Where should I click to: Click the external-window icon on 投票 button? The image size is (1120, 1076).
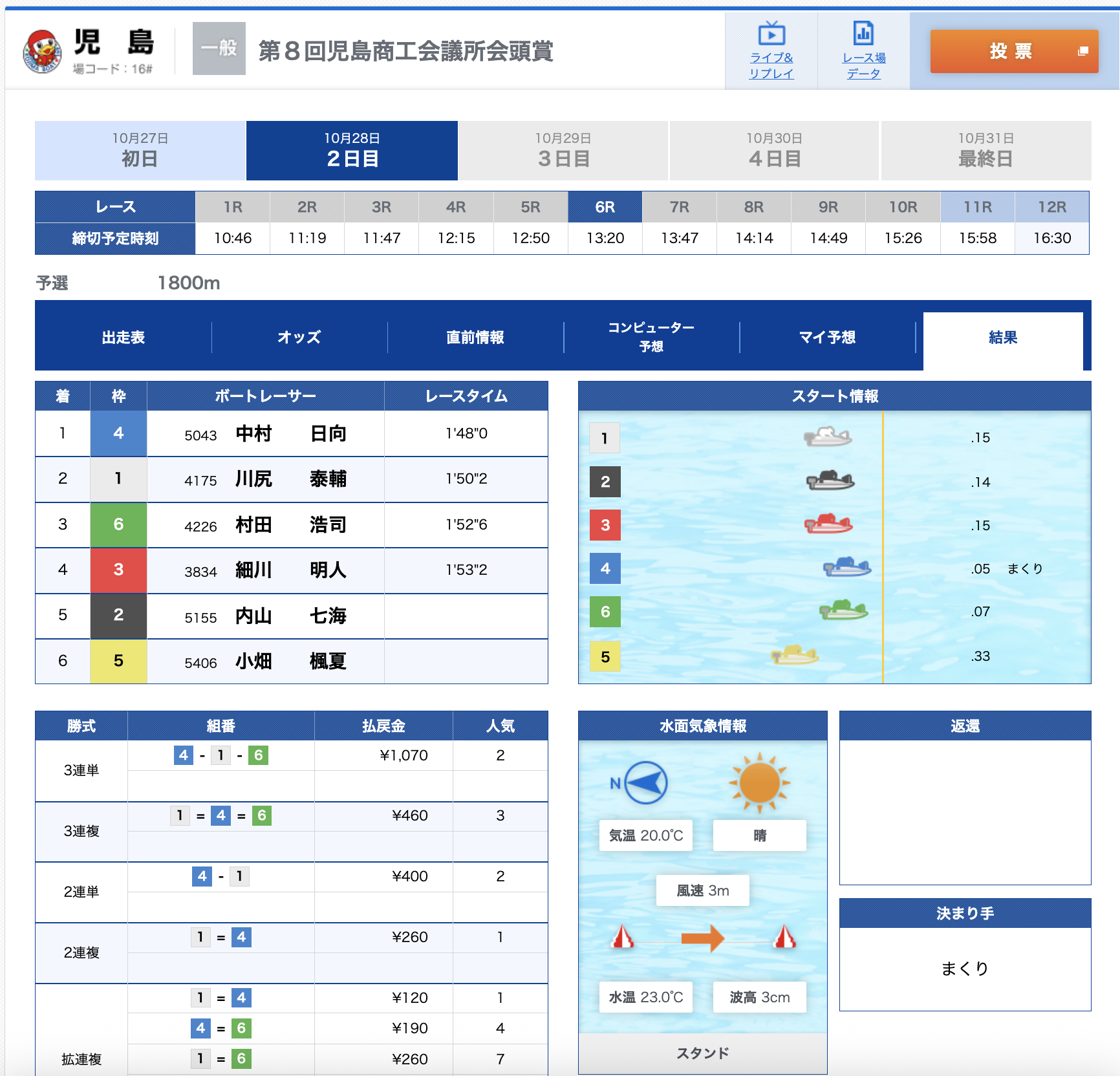1082,51
